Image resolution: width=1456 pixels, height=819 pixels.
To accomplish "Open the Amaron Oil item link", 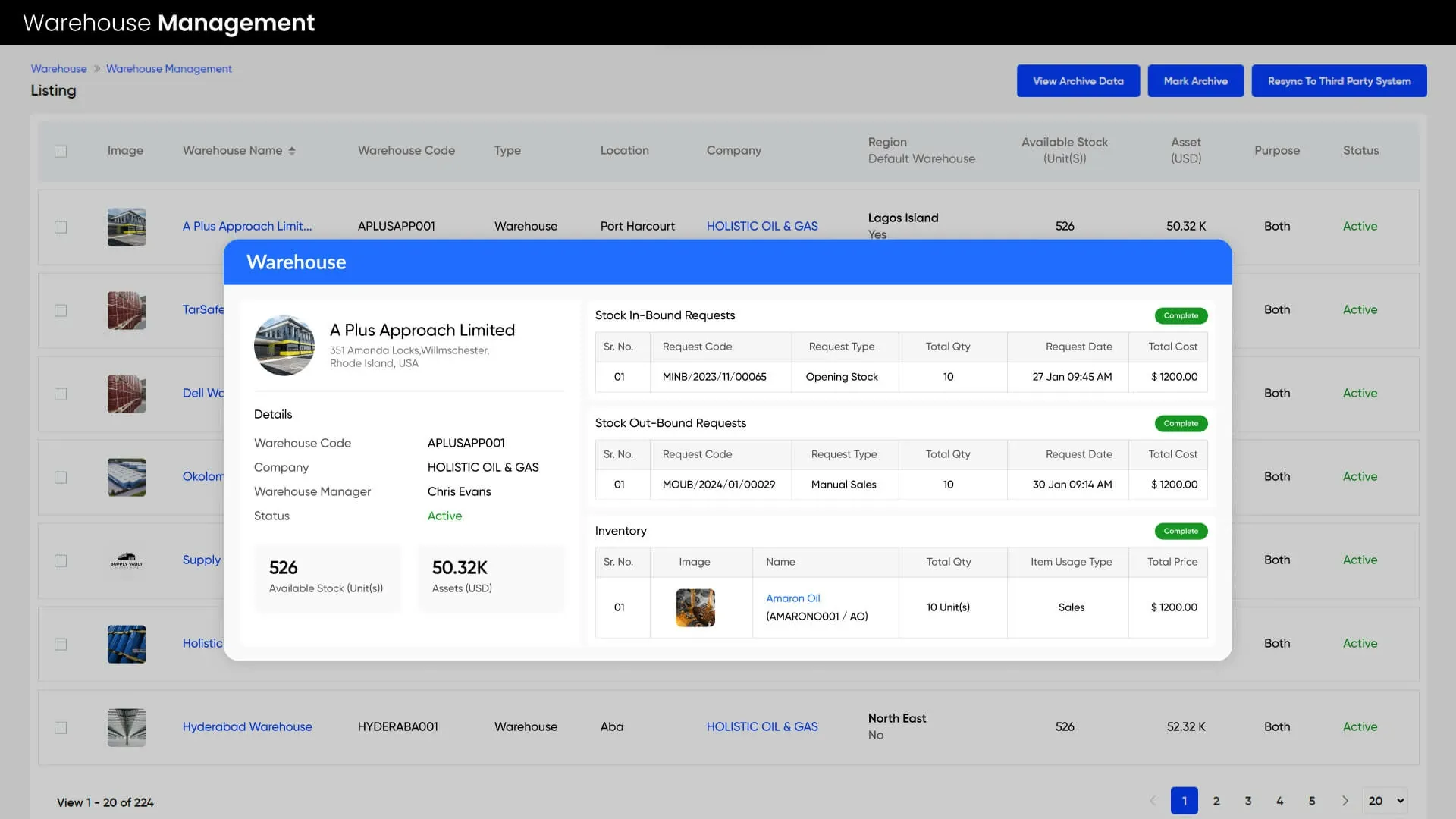I will 792,598.
